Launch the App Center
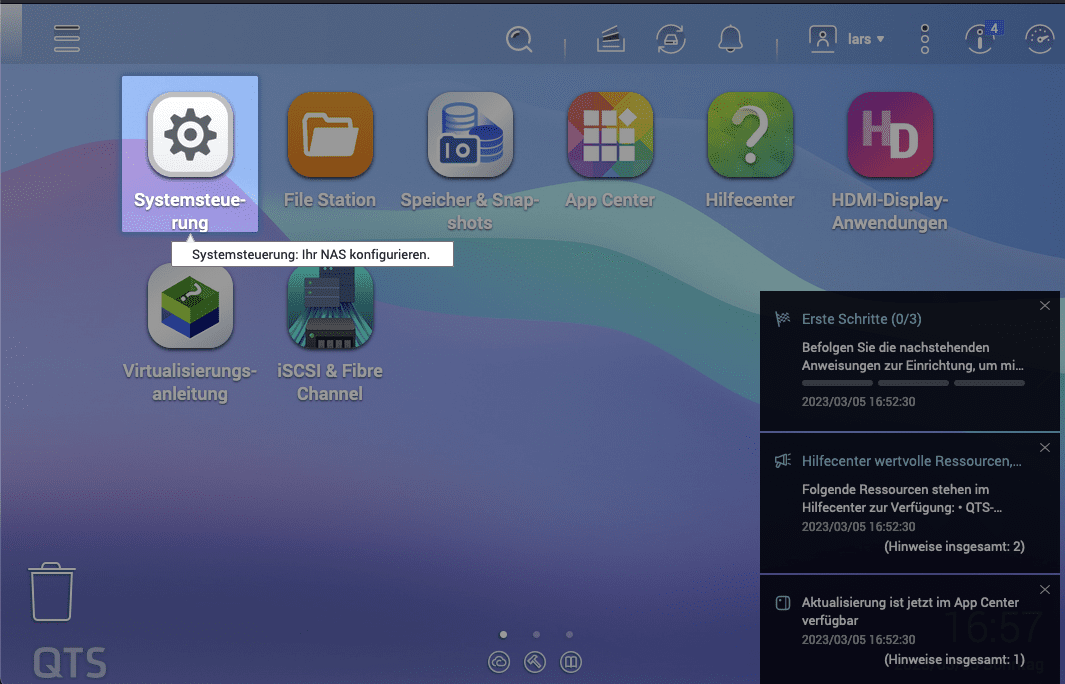Image resolution: width=1065 pixels, height=684 pixels. [610, 151]
